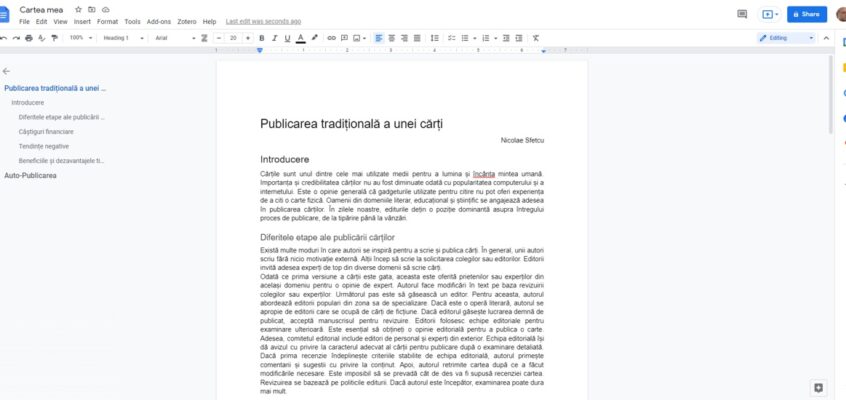This screenshot has height=400, width=846.
Task: Open the comment history
Action: (x=742, y=14)
